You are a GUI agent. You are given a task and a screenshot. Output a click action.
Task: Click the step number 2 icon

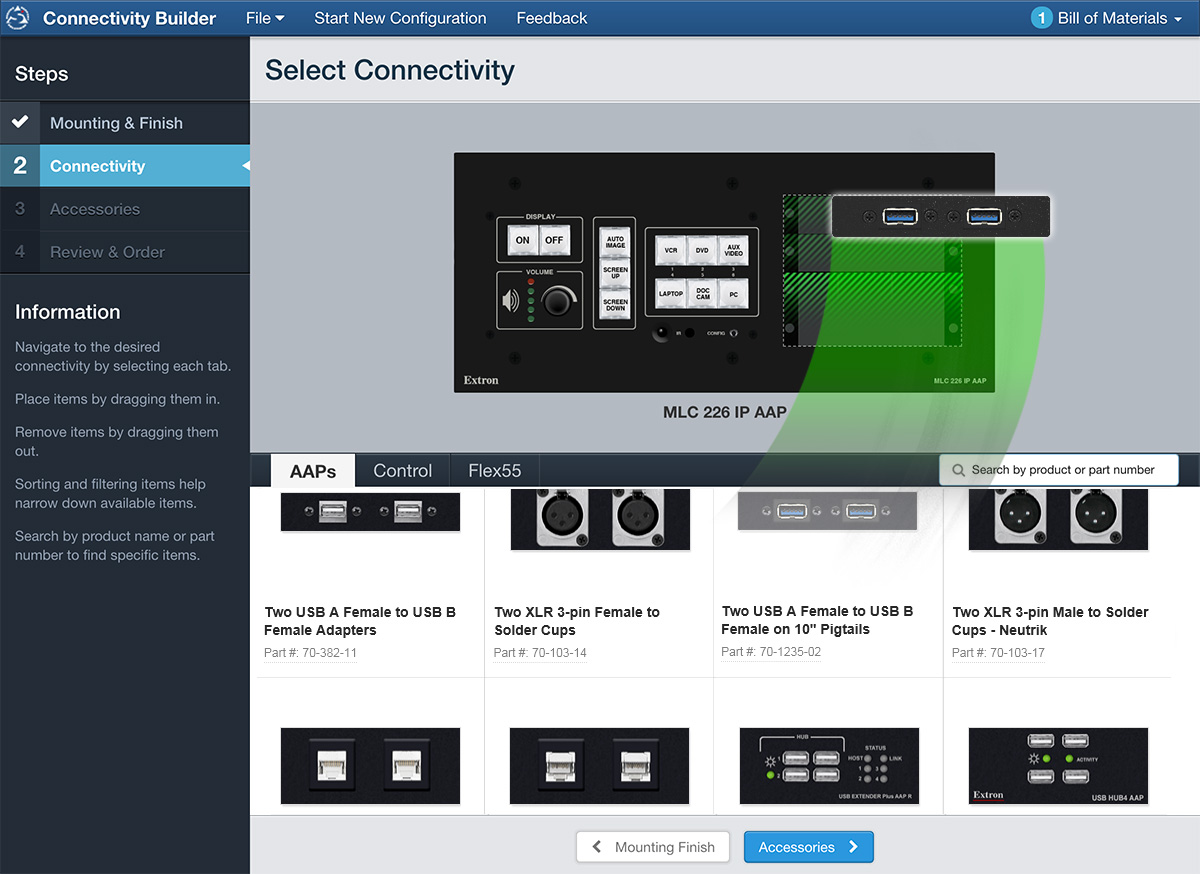[20, 166]
